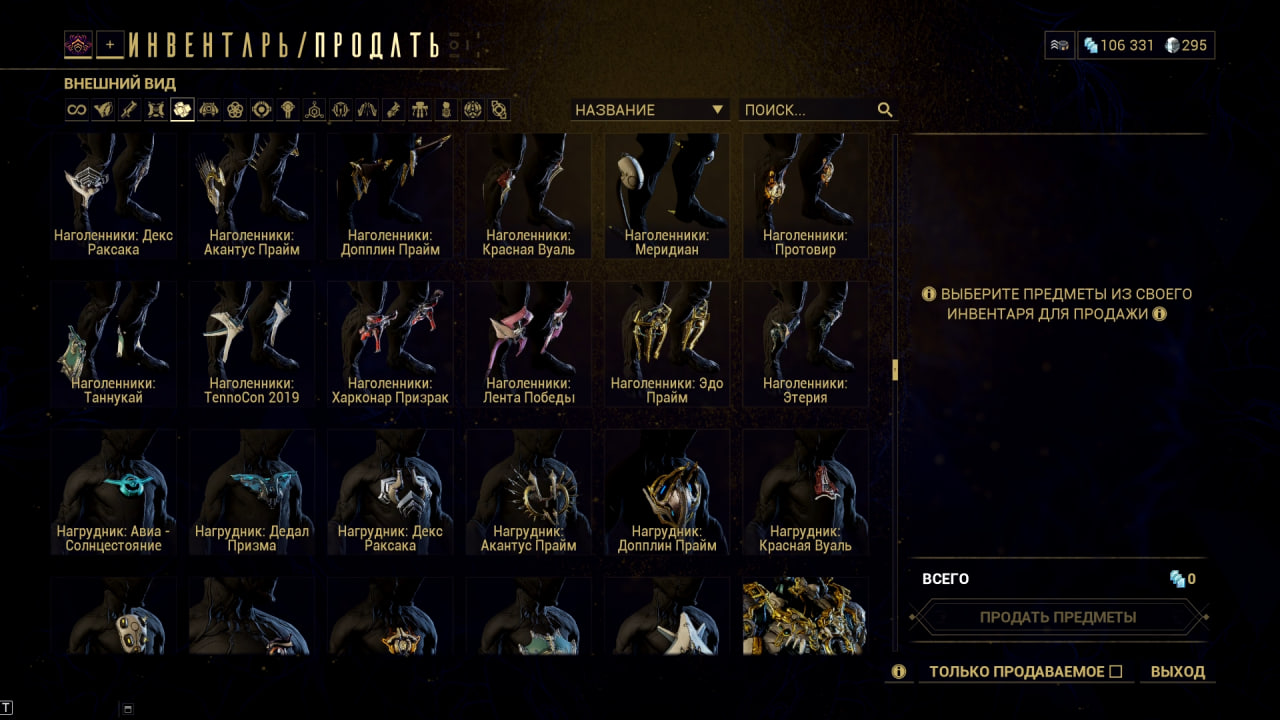
Task: Click the dropdown arrow of the sort box
Action: (717, 110)
